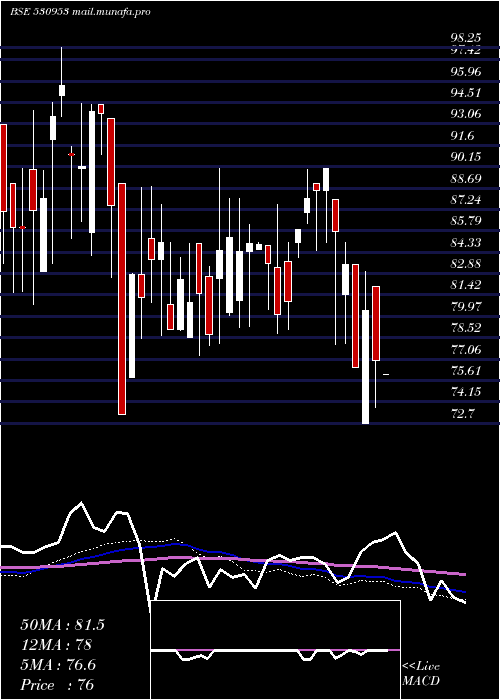Select the 98.25 price axis label
This screenshot has height=700, width=500.
click(x=466, y=38)
